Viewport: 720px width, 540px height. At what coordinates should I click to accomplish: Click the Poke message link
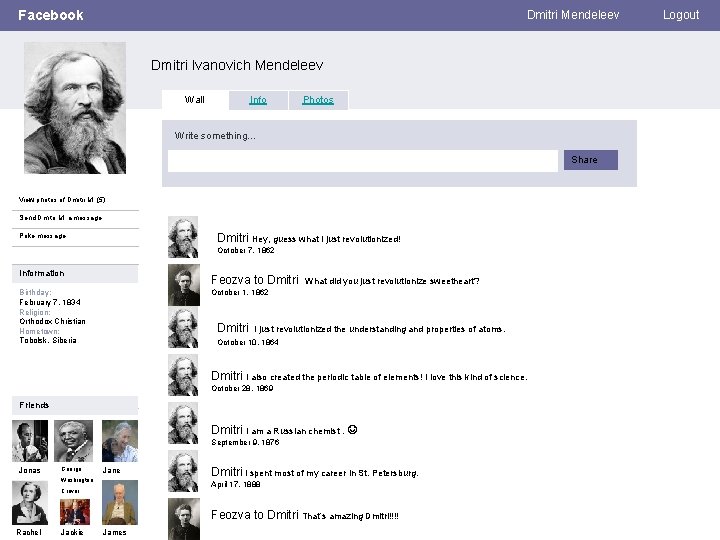point(43,236)
